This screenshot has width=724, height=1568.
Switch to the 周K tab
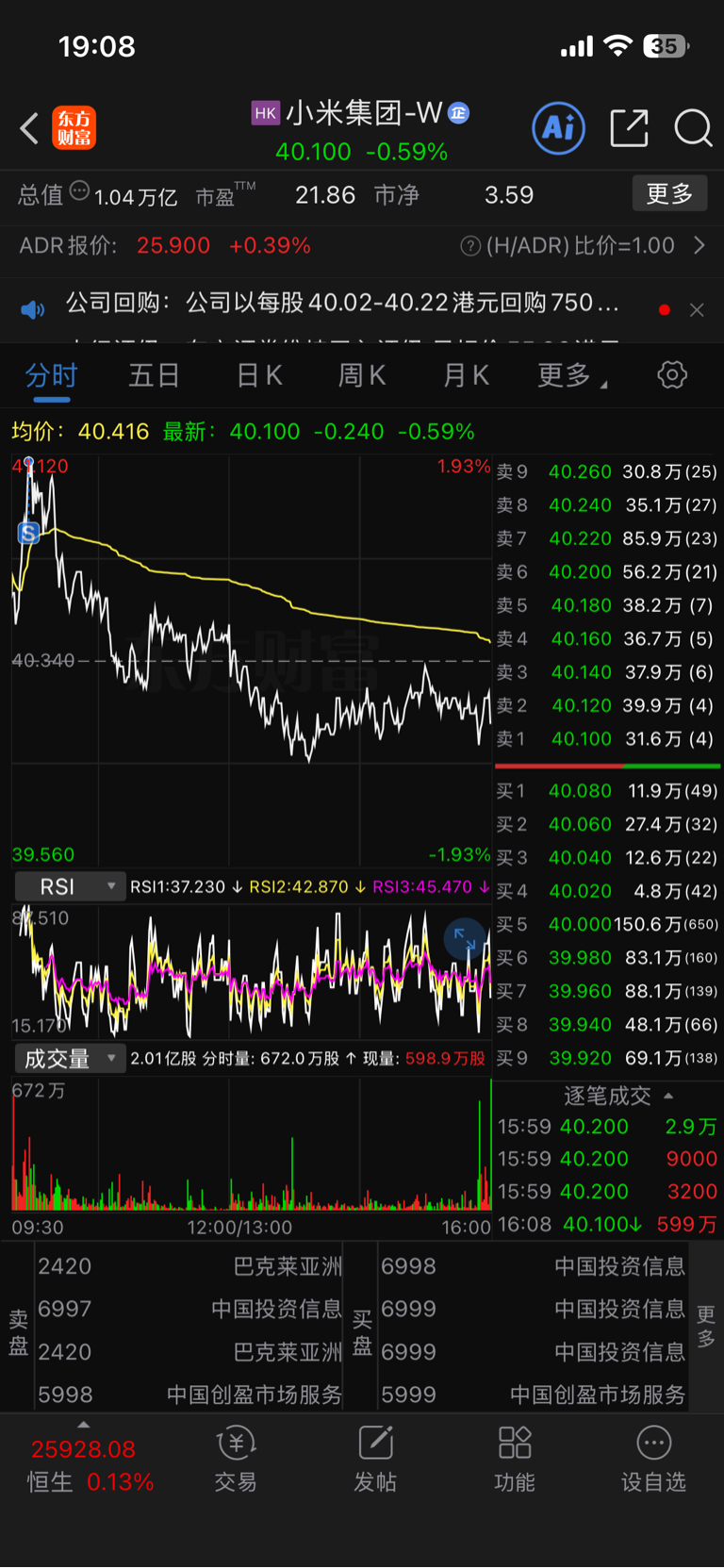click(x=362, y=375)
